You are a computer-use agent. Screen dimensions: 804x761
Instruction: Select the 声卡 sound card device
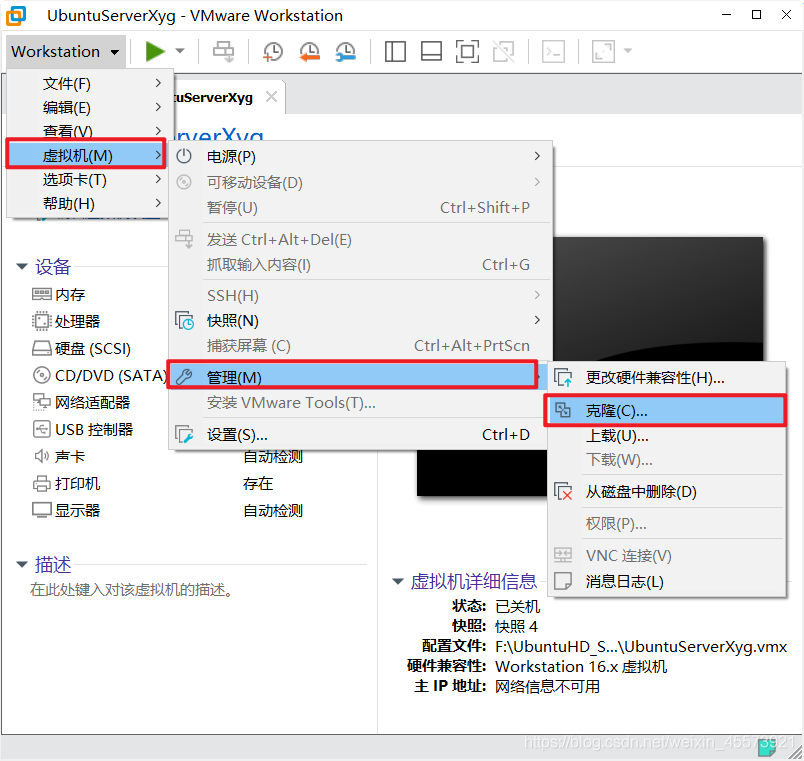[x=58, y=456]
